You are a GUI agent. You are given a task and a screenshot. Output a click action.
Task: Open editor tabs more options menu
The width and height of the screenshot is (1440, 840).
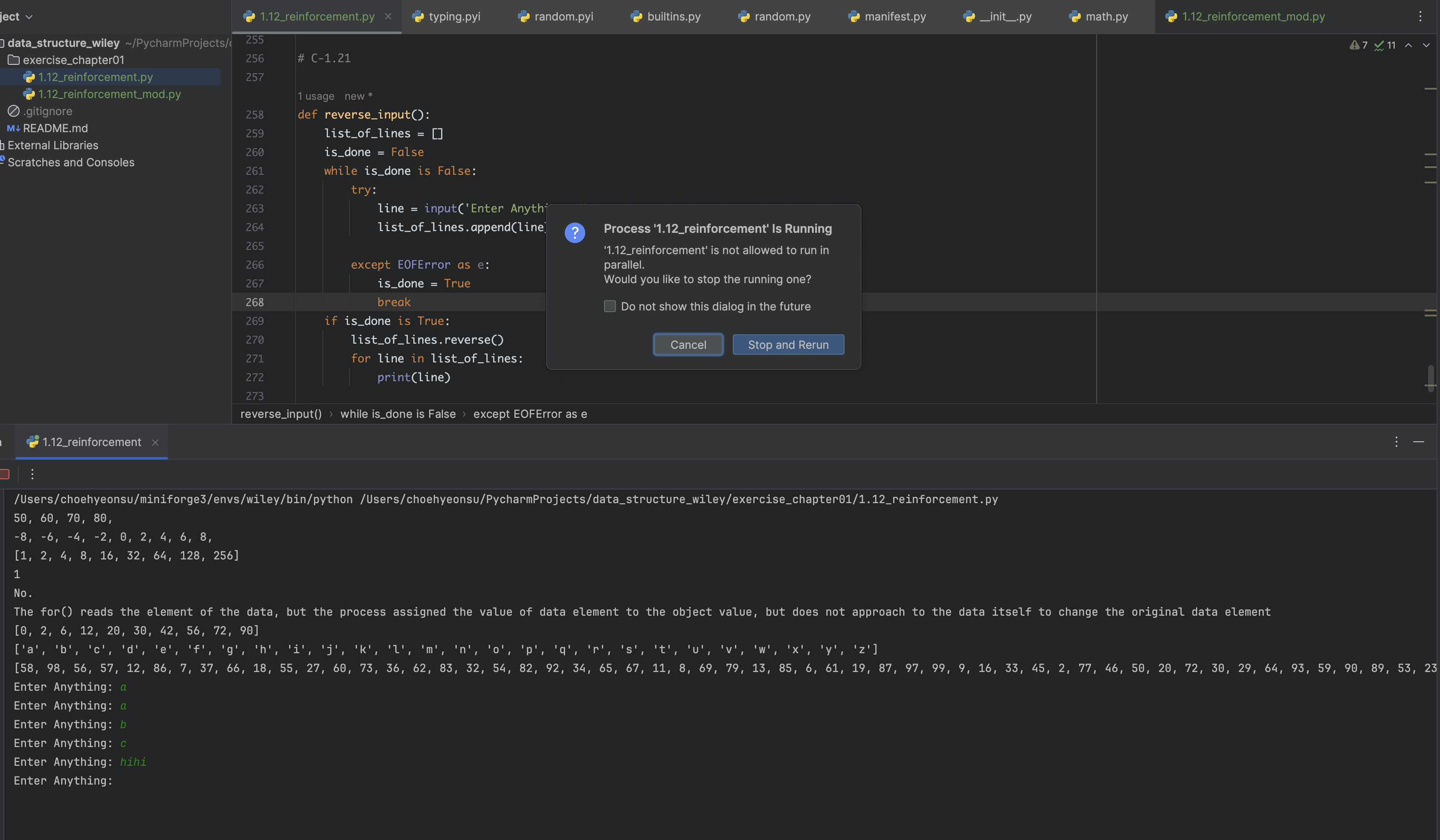tap(1420, 17)
